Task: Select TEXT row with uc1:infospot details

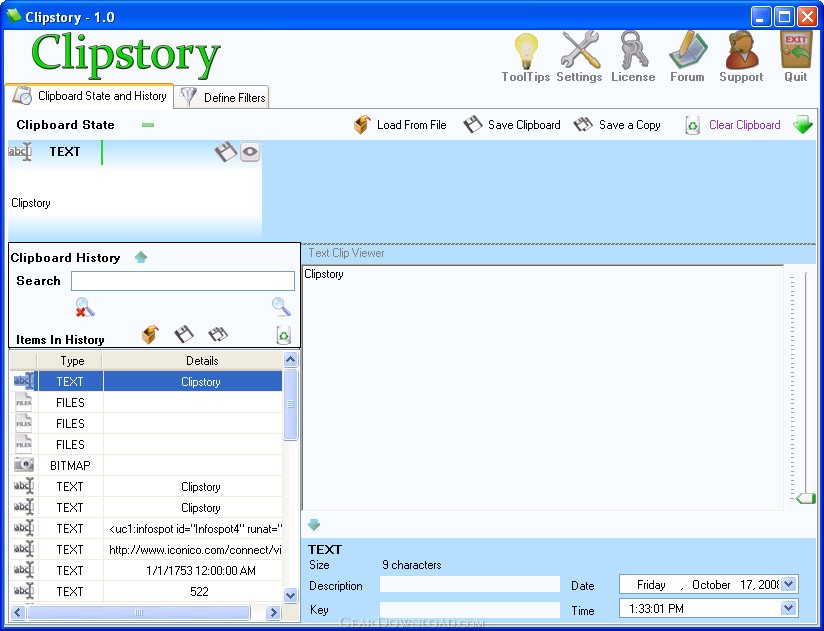Action: [x=146, y=529]
